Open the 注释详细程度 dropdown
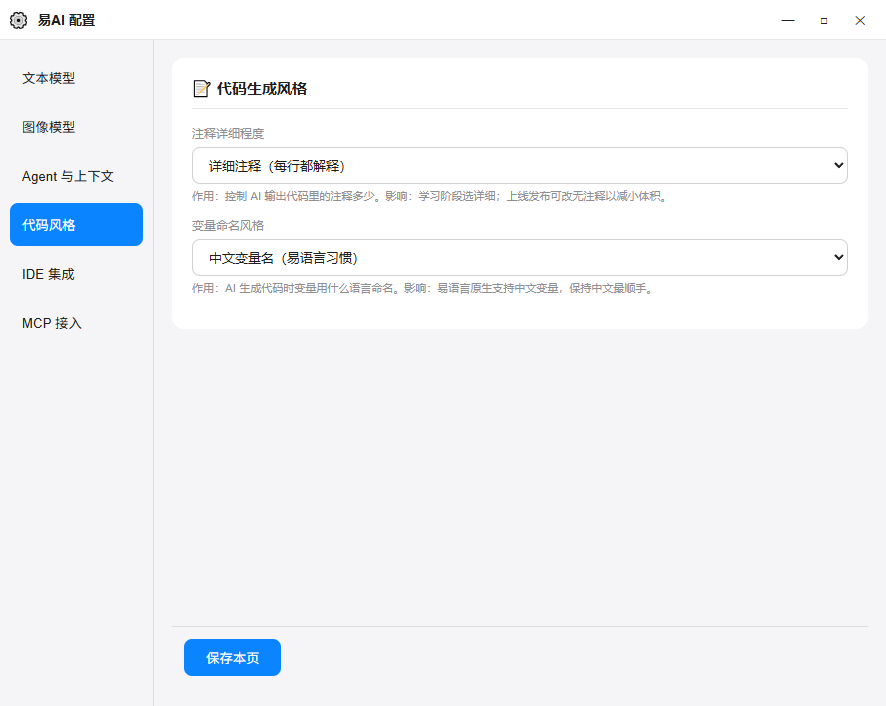The image size is (886, 706). click(519, 166)
